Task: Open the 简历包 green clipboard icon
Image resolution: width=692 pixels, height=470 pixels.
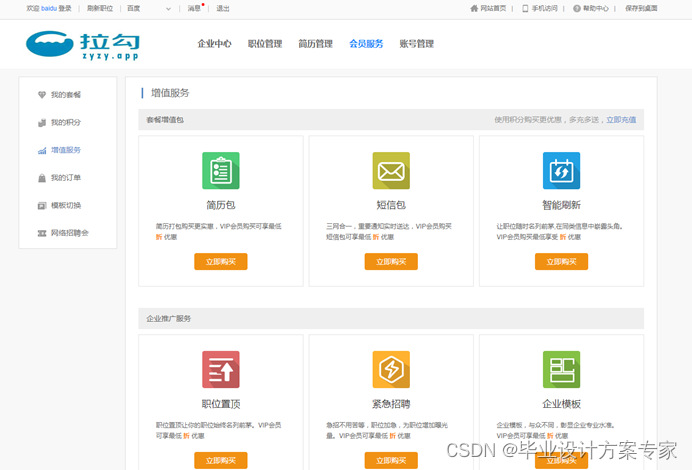Action: click(221, 171)
